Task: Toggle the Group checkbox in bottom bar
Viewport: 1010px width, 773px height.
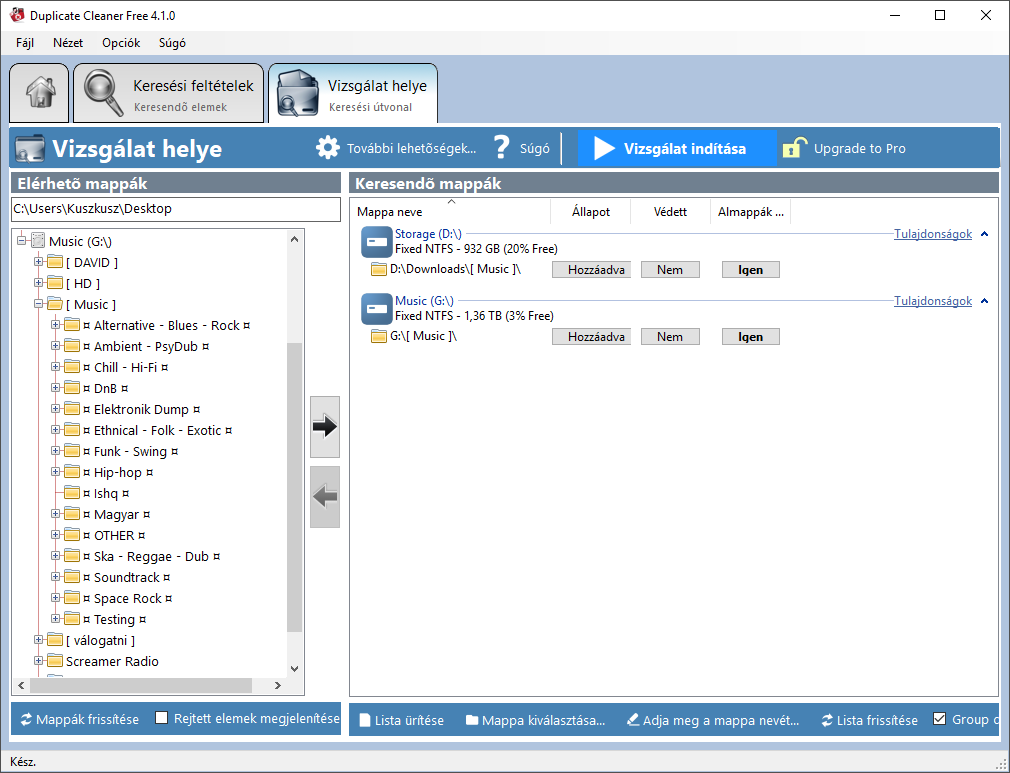Action: (x=940, y=718)
